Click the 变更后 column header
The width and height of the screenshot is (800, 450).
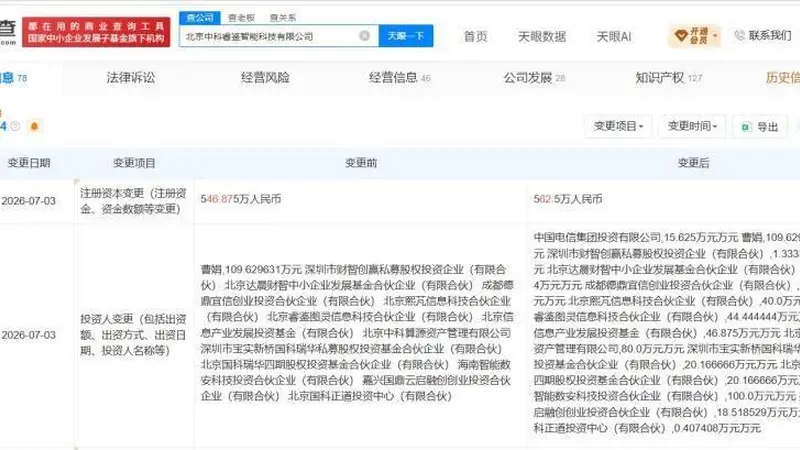coord(693,163)
